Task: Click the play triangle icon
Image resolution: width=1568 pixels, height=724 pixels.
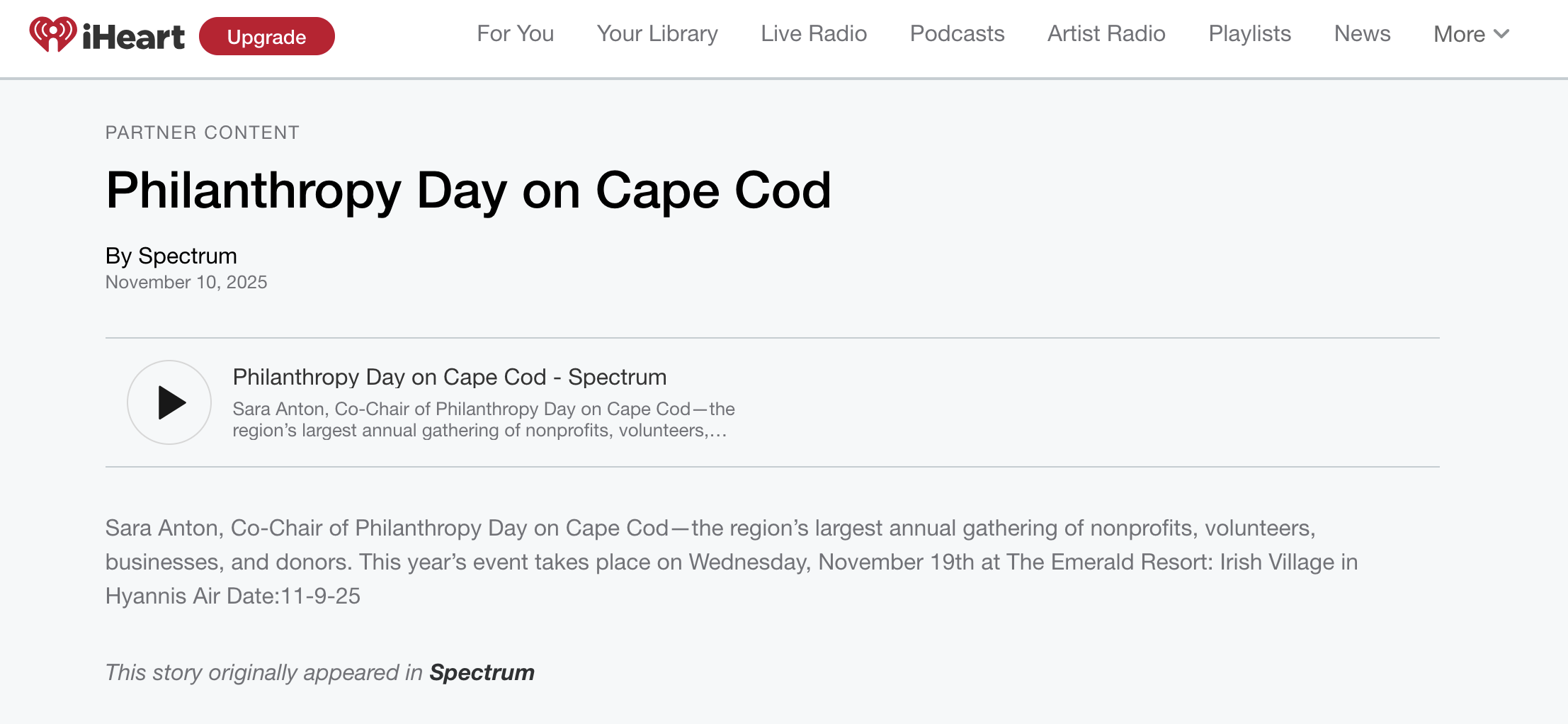Action: (x=171, y=402)
